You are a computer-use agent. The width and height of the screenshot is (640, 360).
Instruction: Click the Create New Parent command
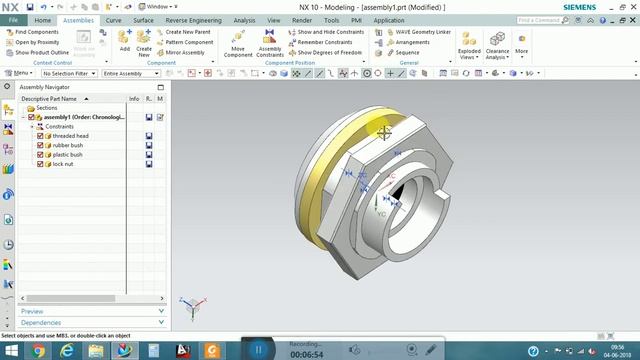pos(183,32)
